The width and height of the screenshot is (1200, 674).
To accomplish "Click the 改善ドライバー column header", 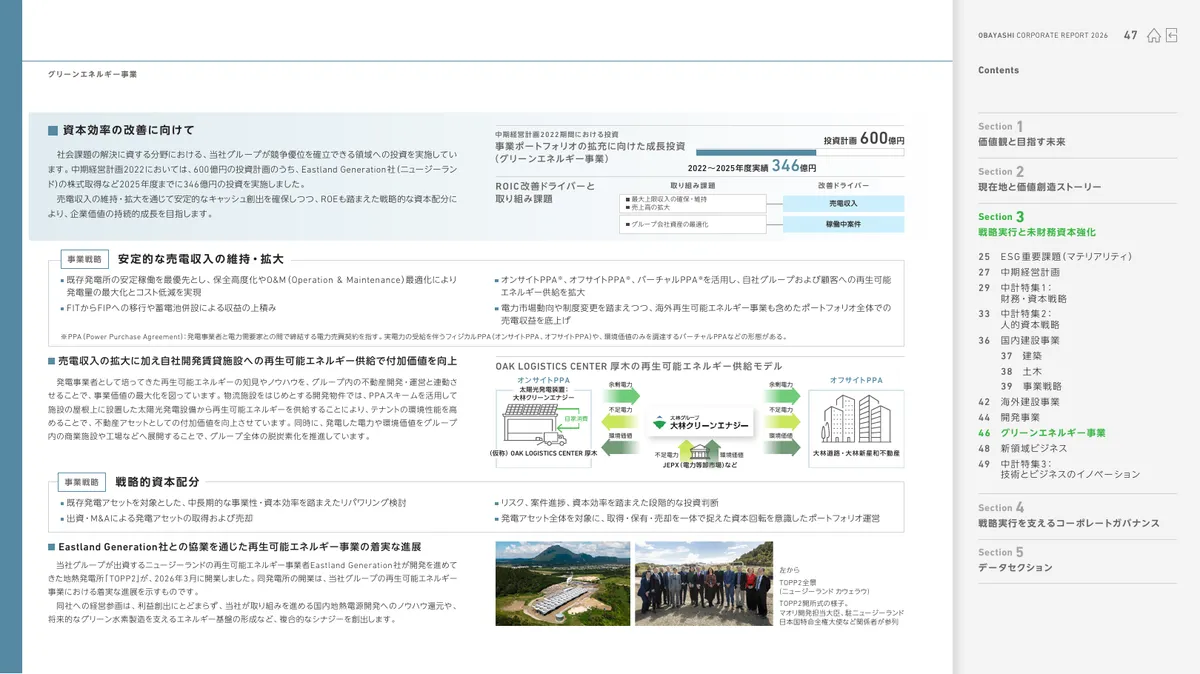I will point(843,185).
